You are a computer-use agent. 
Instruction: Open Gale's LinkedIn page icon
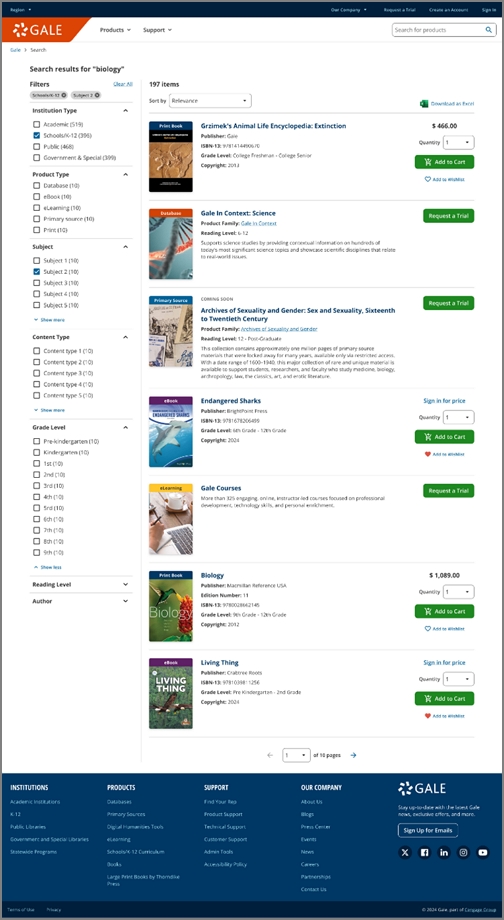point(444,853)
